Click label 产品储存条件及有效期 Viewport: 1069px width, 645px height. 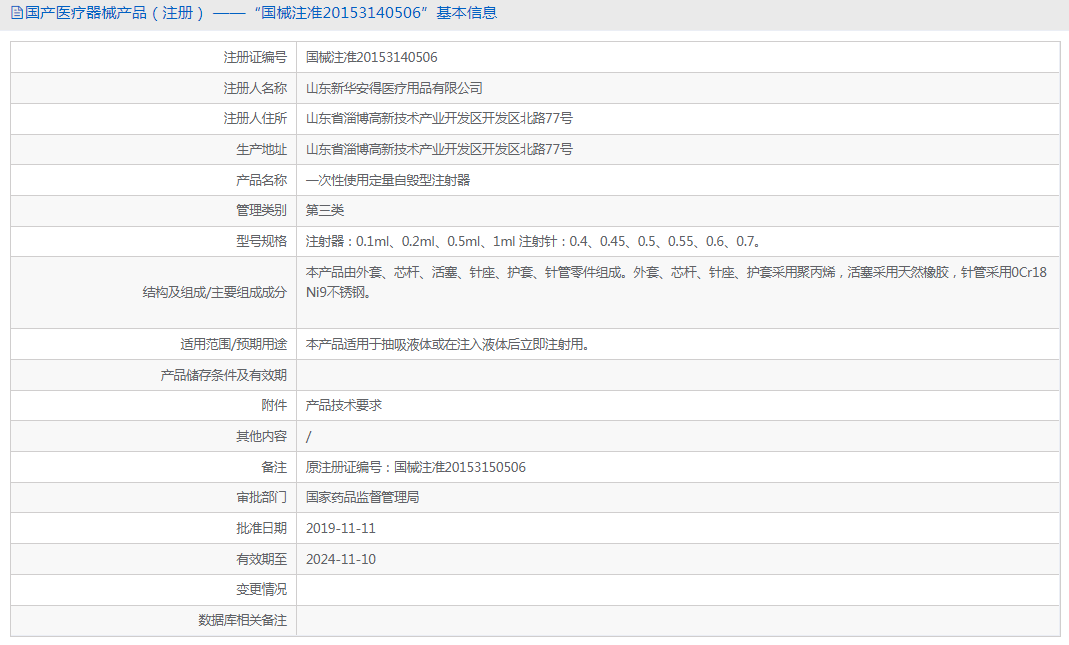[x=224, y=375]
